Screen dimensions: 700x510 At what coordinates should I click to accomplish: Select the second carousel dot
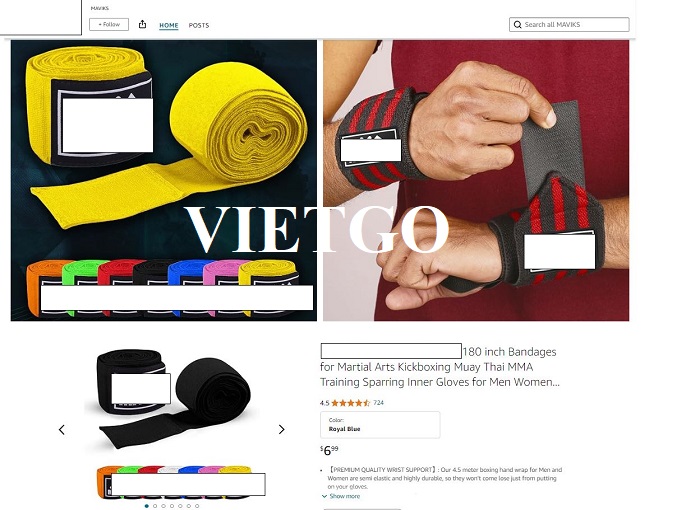tap(155, 506)
